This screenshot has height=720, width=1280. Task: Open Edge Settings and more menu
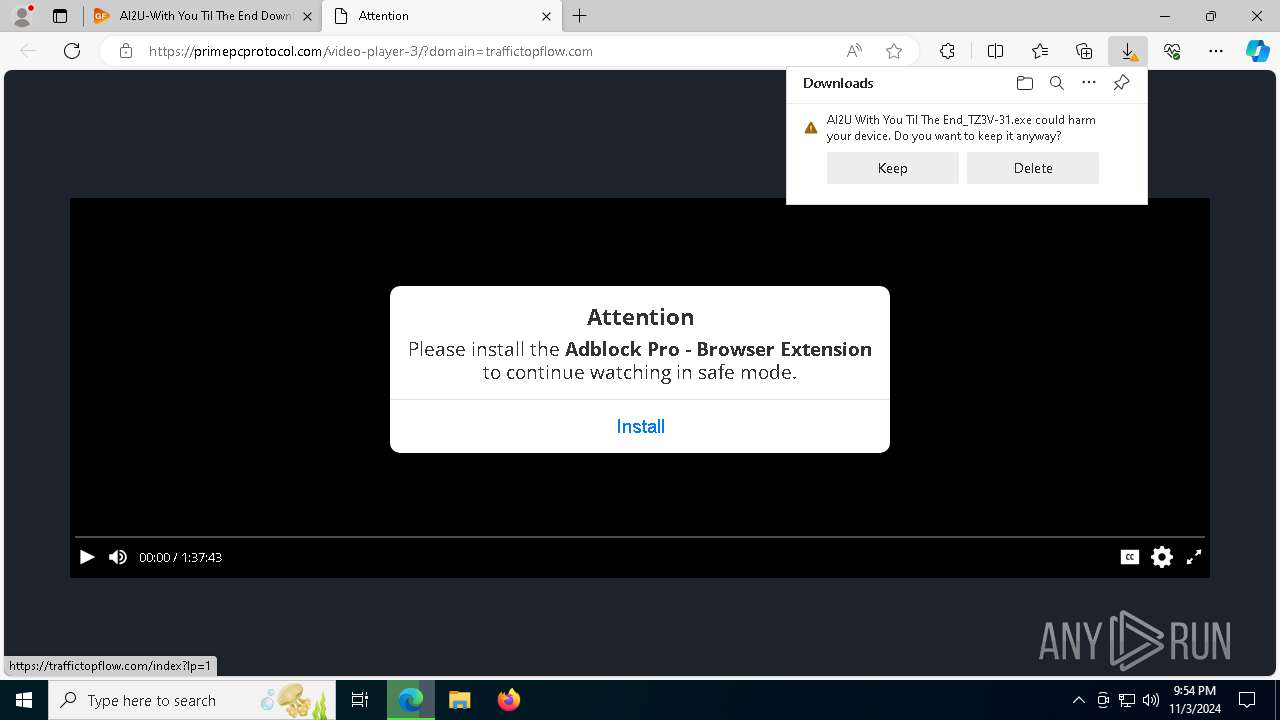point(1216,51)
